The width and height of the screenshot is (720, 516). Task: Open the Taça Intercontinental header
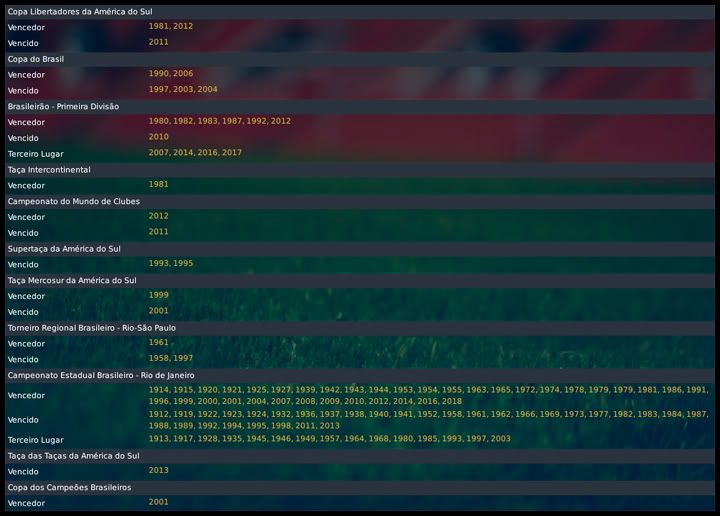point(49,170)
